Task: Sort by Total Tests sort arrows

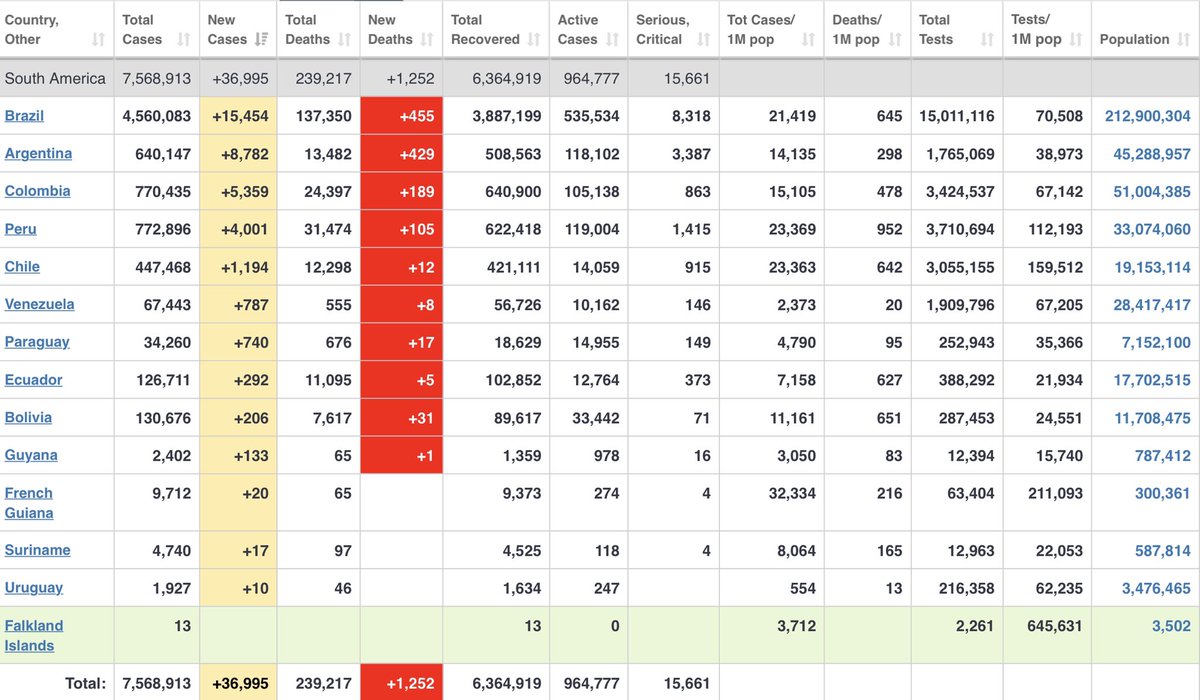Action: tap(988, 40)
